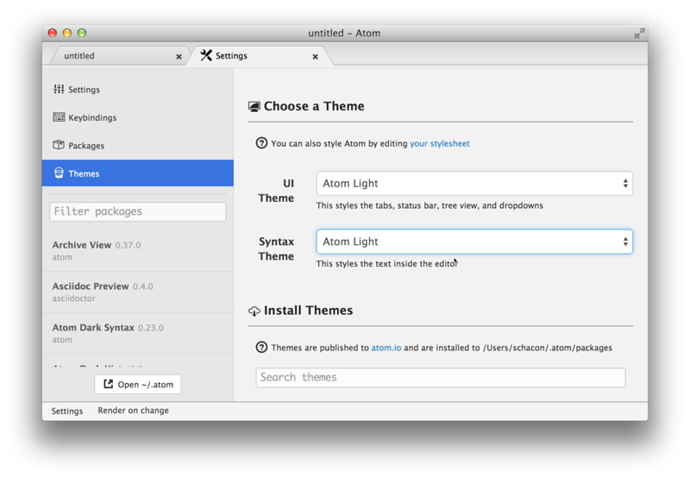Toggle fullscreen with the window expand arrows
Screen dimensions: 690x479
(x=639, y=33)
